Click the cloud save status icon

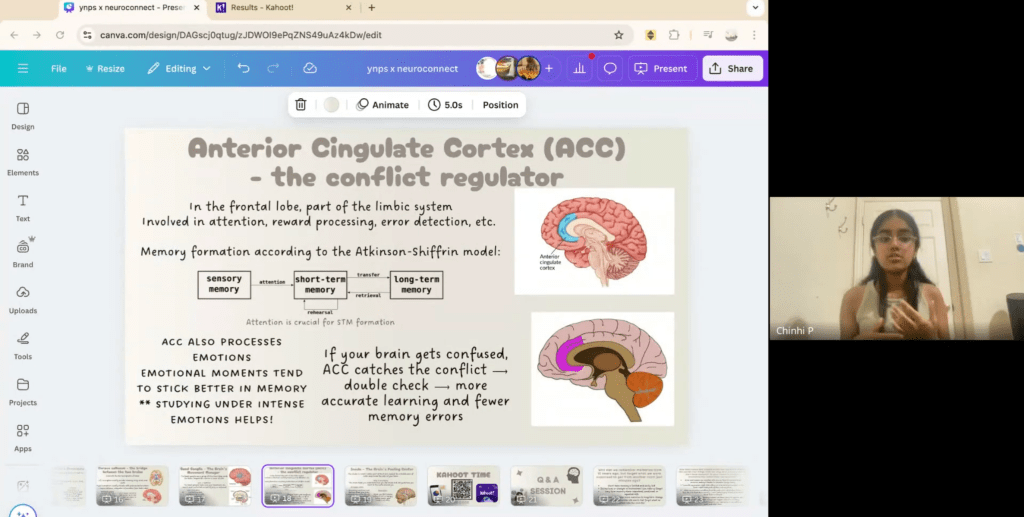click(310, 69)
